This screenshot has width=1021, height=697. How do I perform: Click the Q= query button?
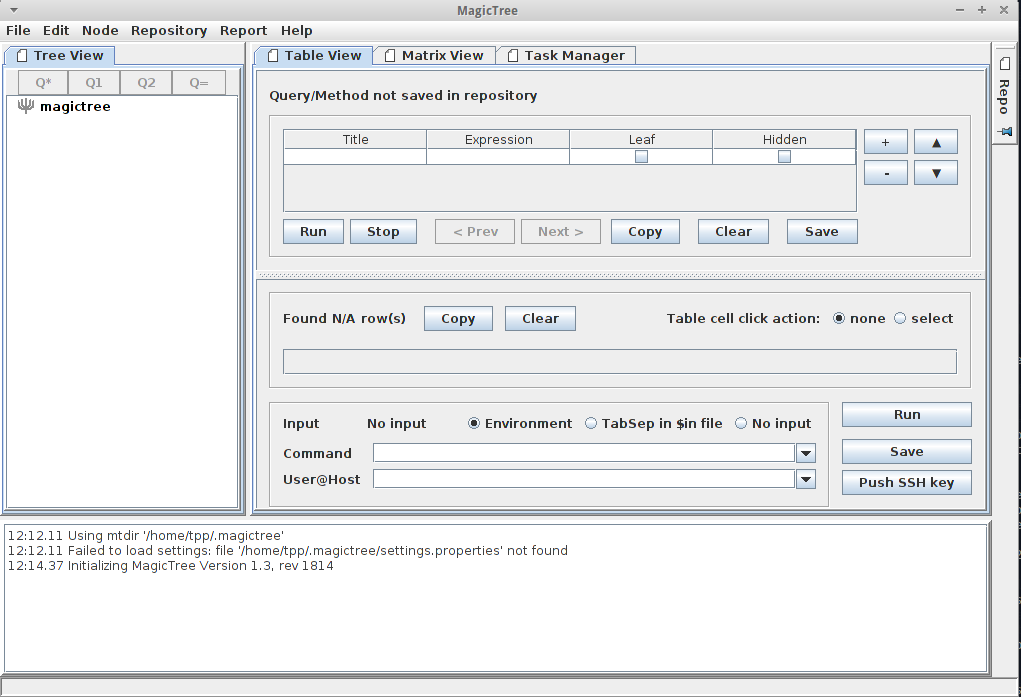[199, 83]
